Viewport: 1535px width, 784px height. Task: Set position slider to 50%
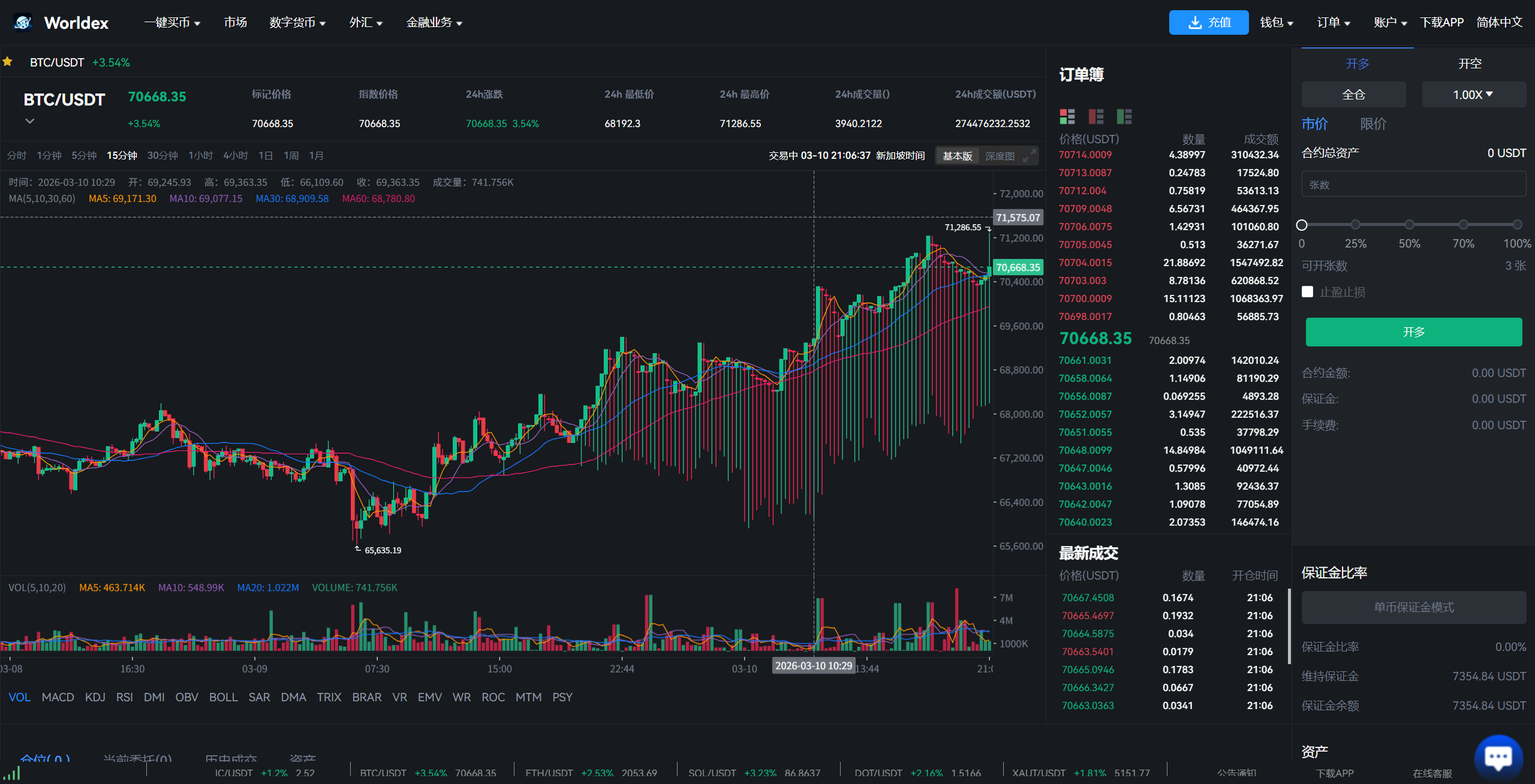[1409, 225]
